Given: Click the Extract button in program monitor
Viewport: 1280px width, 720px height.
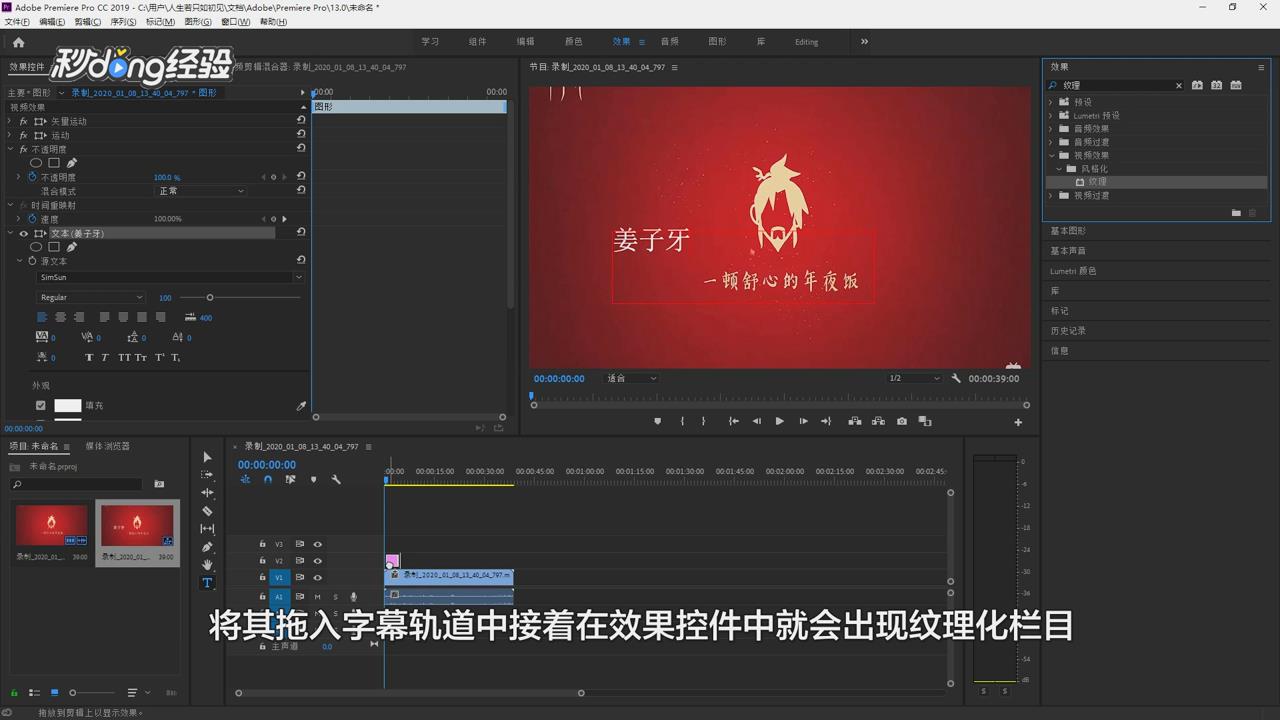Looking at the screenshot, I should click(x=878, y=421).
